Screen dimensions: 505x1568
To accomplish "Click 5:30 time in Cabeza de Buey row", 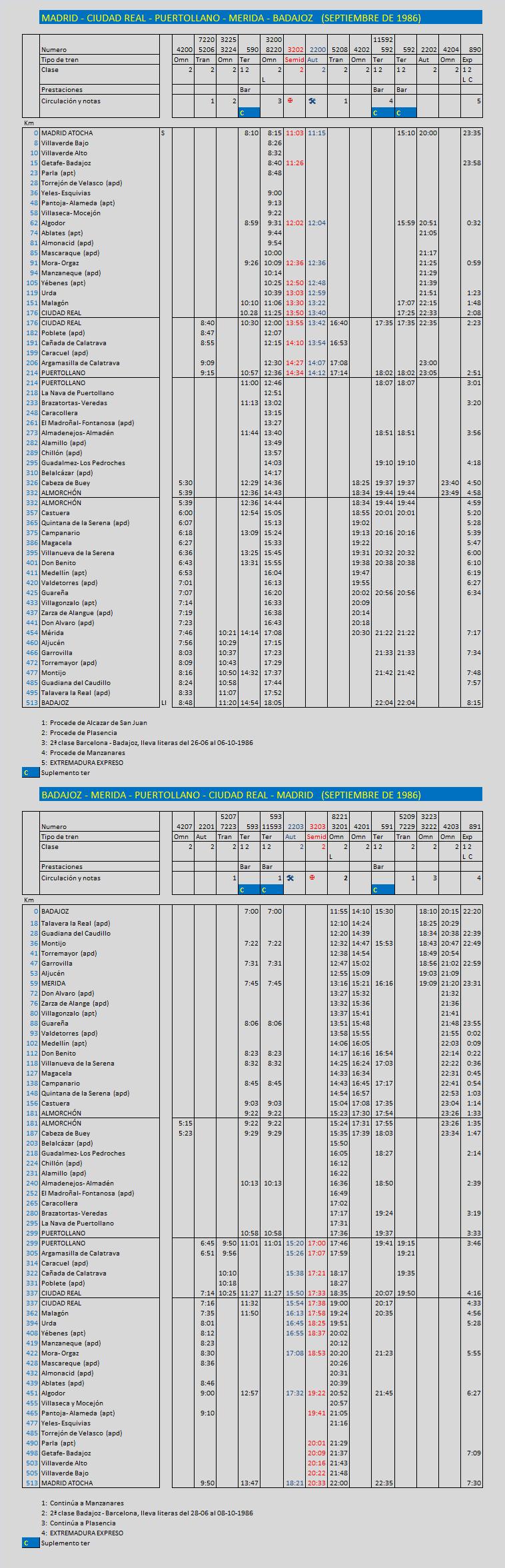I will [x=186, y=482].
